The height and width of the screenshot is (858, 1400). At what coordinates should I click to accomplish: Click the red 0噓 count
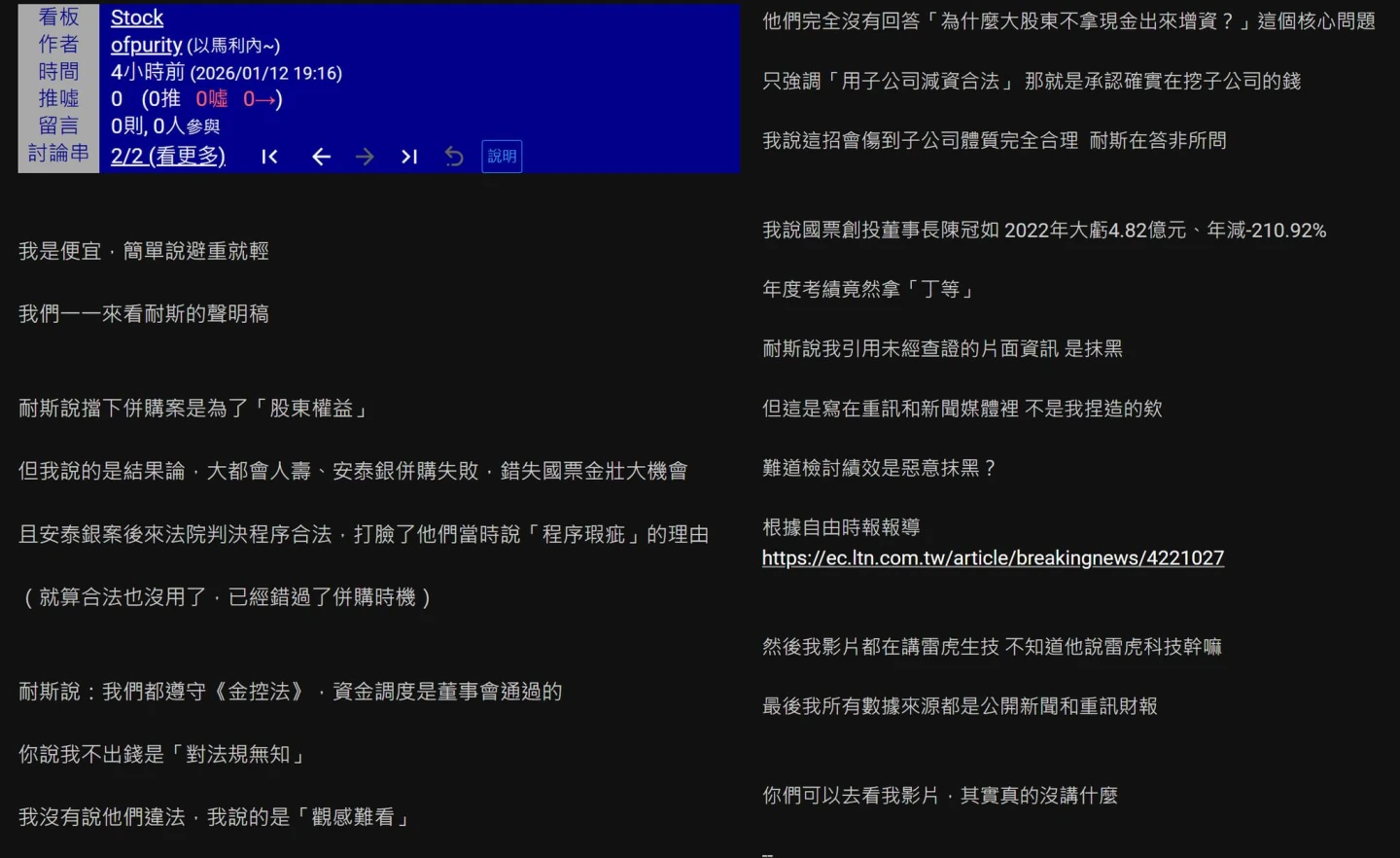click(211, 99)
